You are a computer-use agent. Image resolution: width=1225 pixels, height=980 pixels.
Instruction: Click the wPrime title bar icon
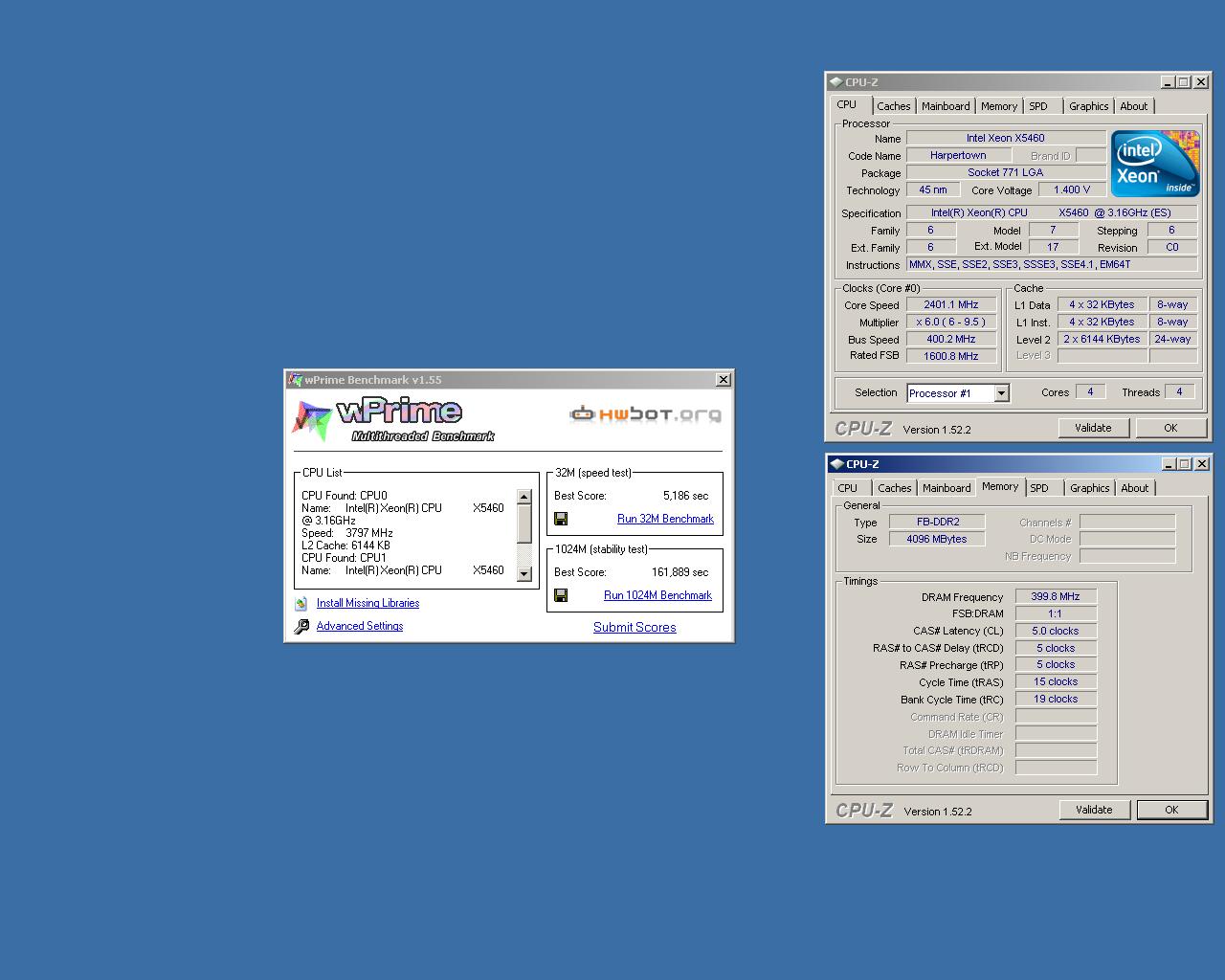[295, 380]
